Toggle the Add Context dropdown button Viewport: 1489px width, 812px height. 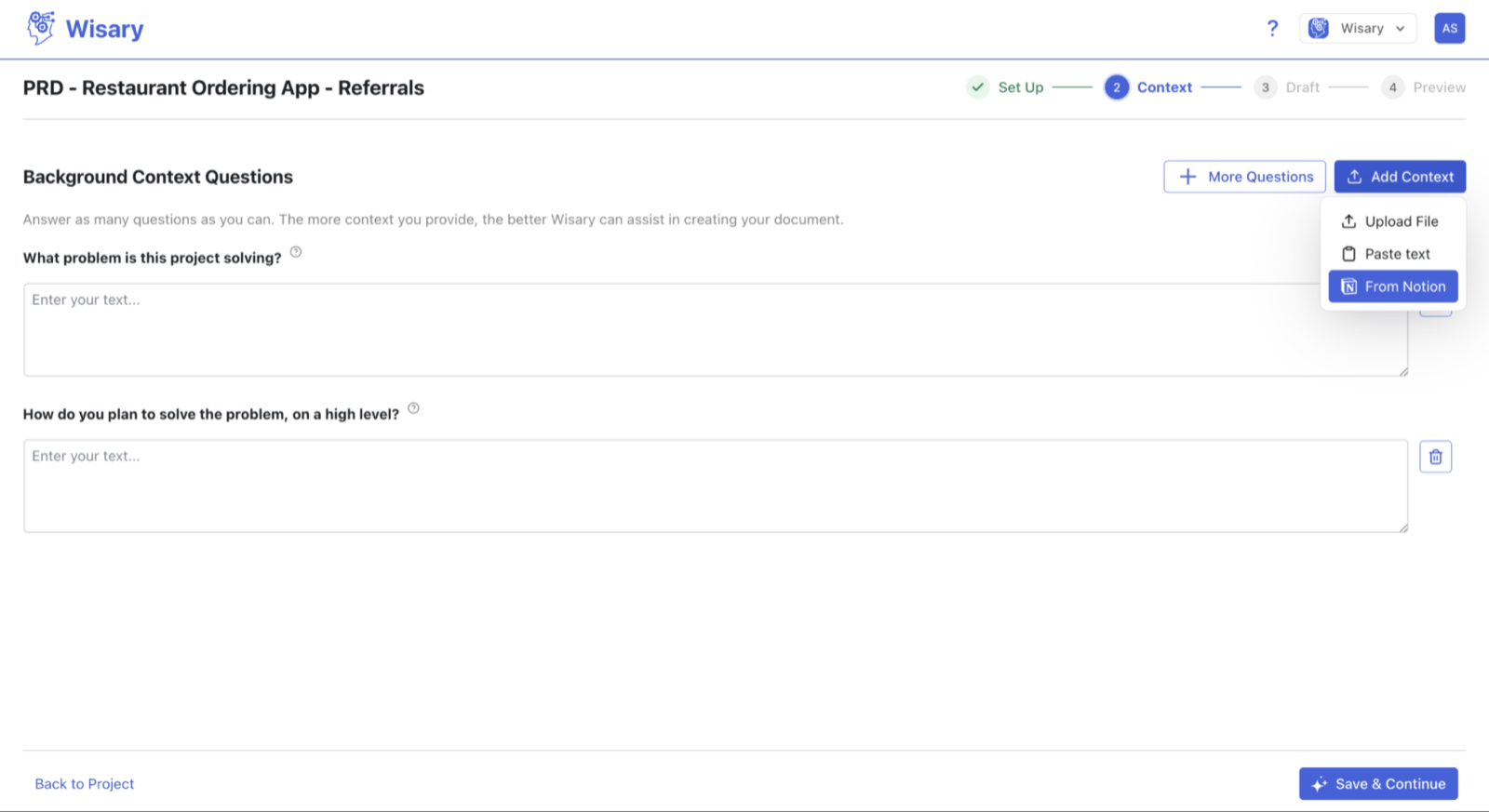[1400, 177]
